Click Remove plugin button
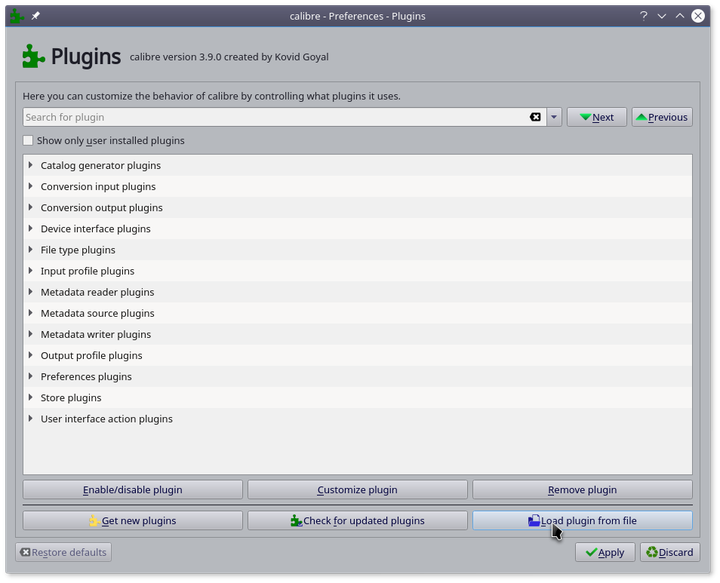The height and width of the screenshot is (583, 720). (582, 490)
